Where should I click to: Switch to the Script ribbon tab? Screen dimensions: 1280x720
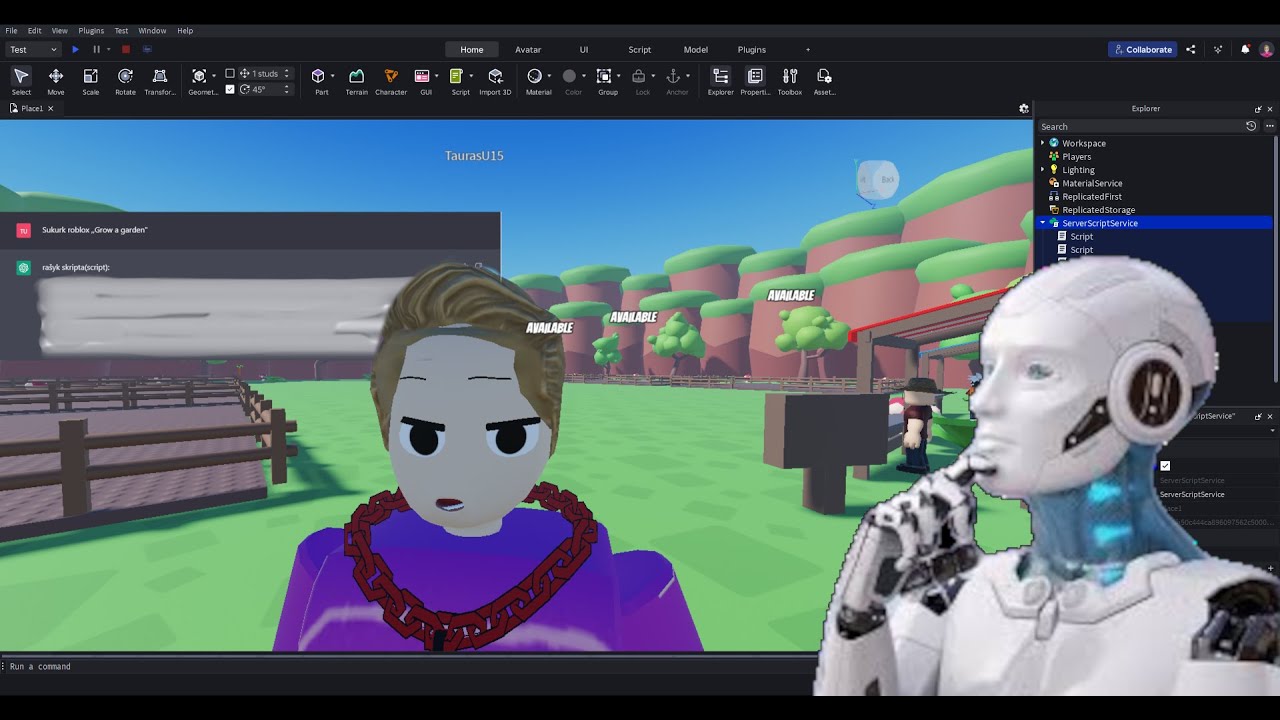click(640, 49)
